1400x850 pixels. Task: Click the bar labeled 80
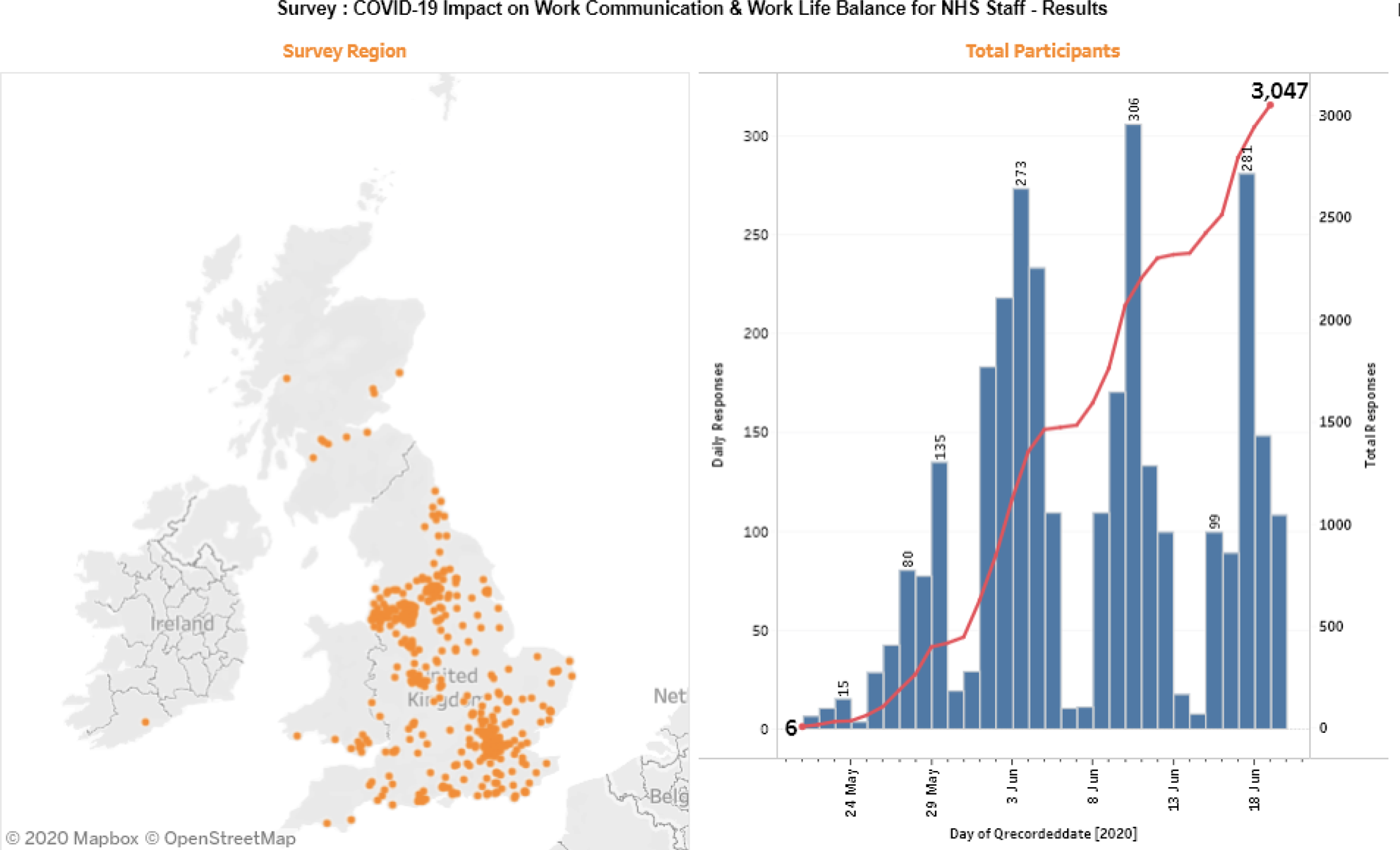[907, 650]
